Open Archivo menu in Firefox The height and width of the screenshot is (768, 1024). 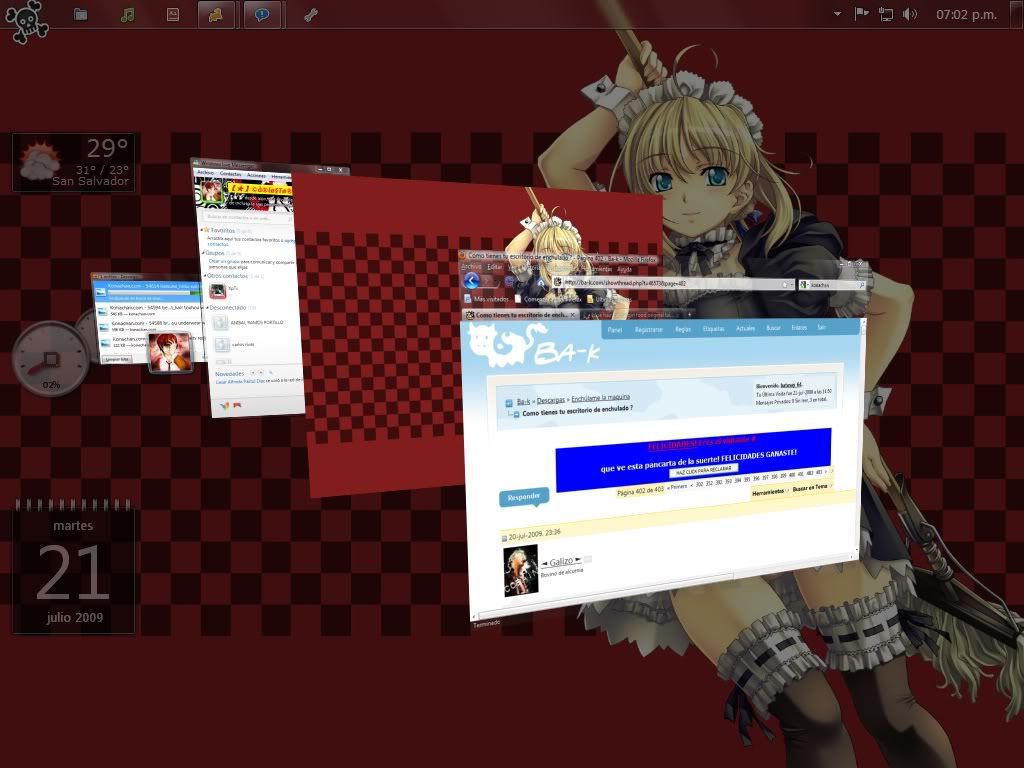(471, 266)
